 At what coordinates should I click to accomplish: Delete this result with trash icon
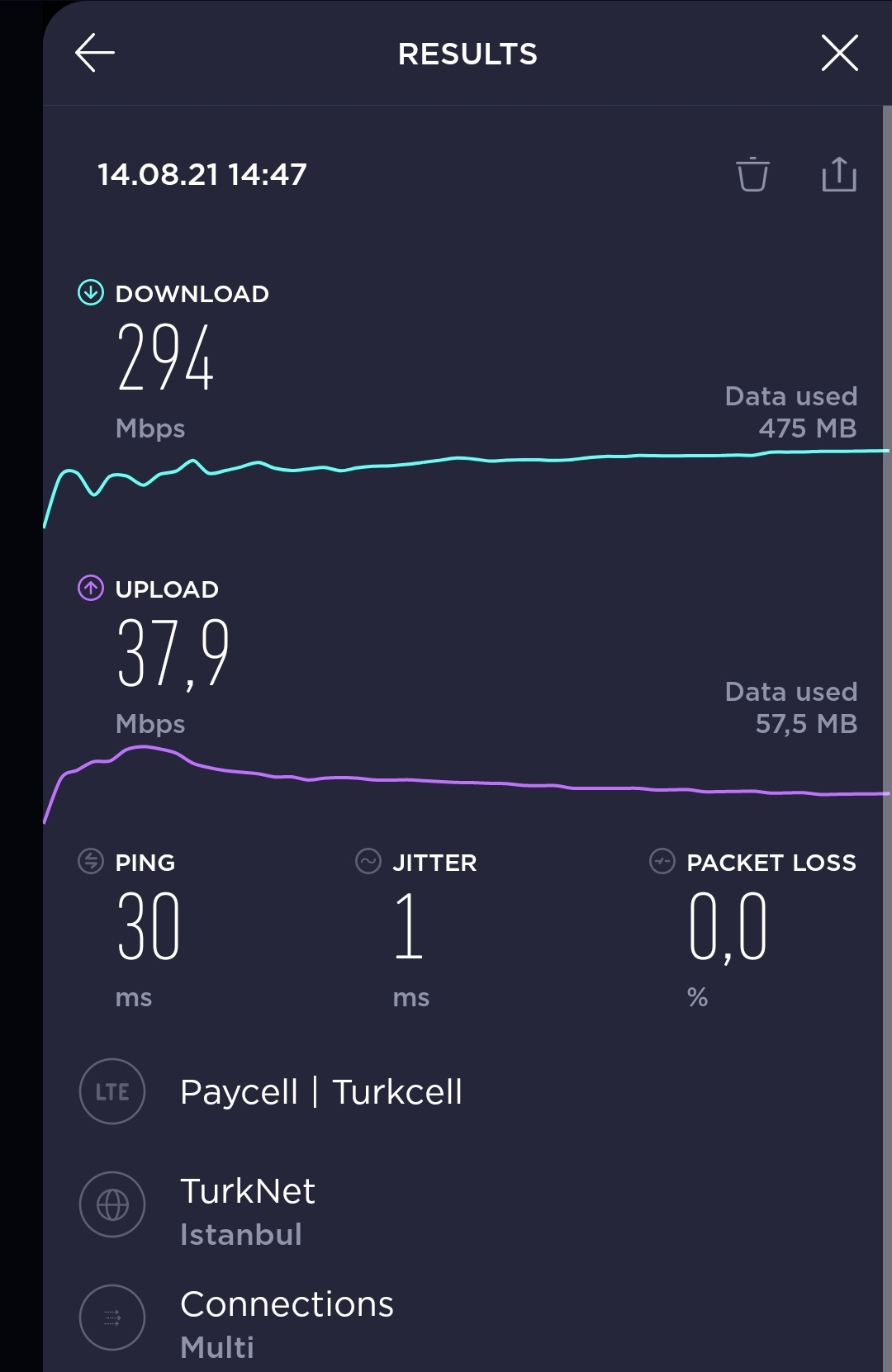(x=752, y=174)
